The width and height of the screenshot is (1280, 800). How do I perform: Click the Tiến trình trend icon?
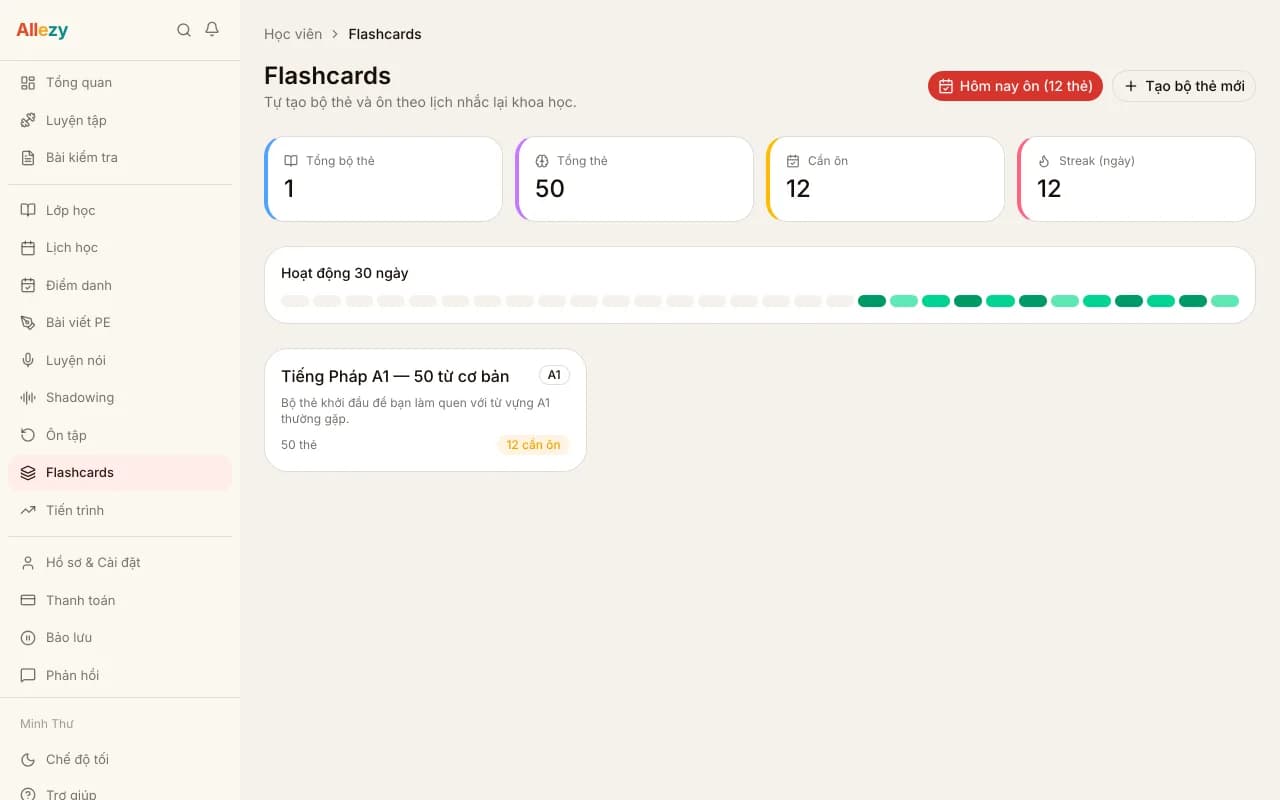tap(28, 510)
